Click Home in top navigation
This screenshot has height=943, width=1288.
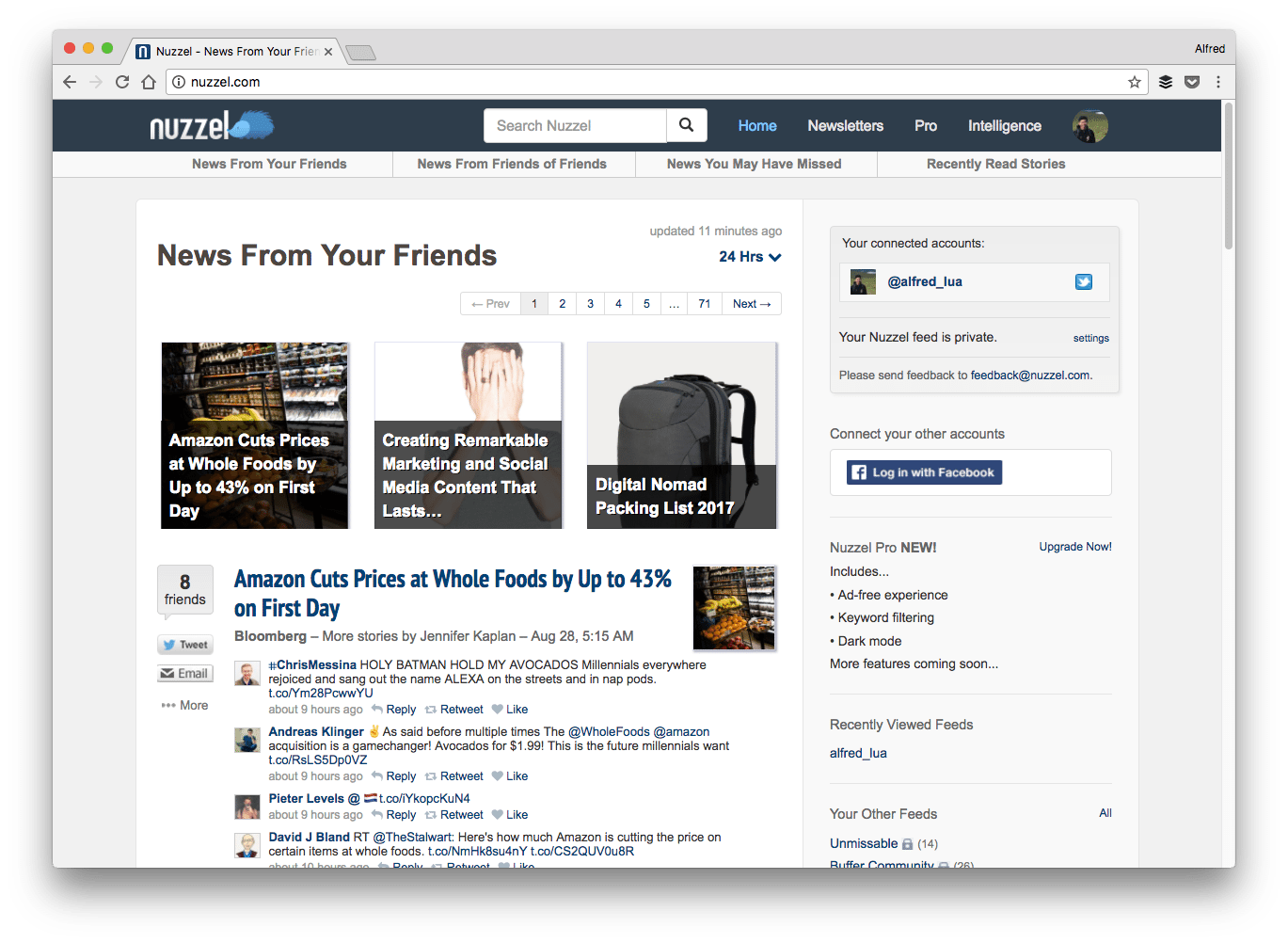tap(757, 125)
